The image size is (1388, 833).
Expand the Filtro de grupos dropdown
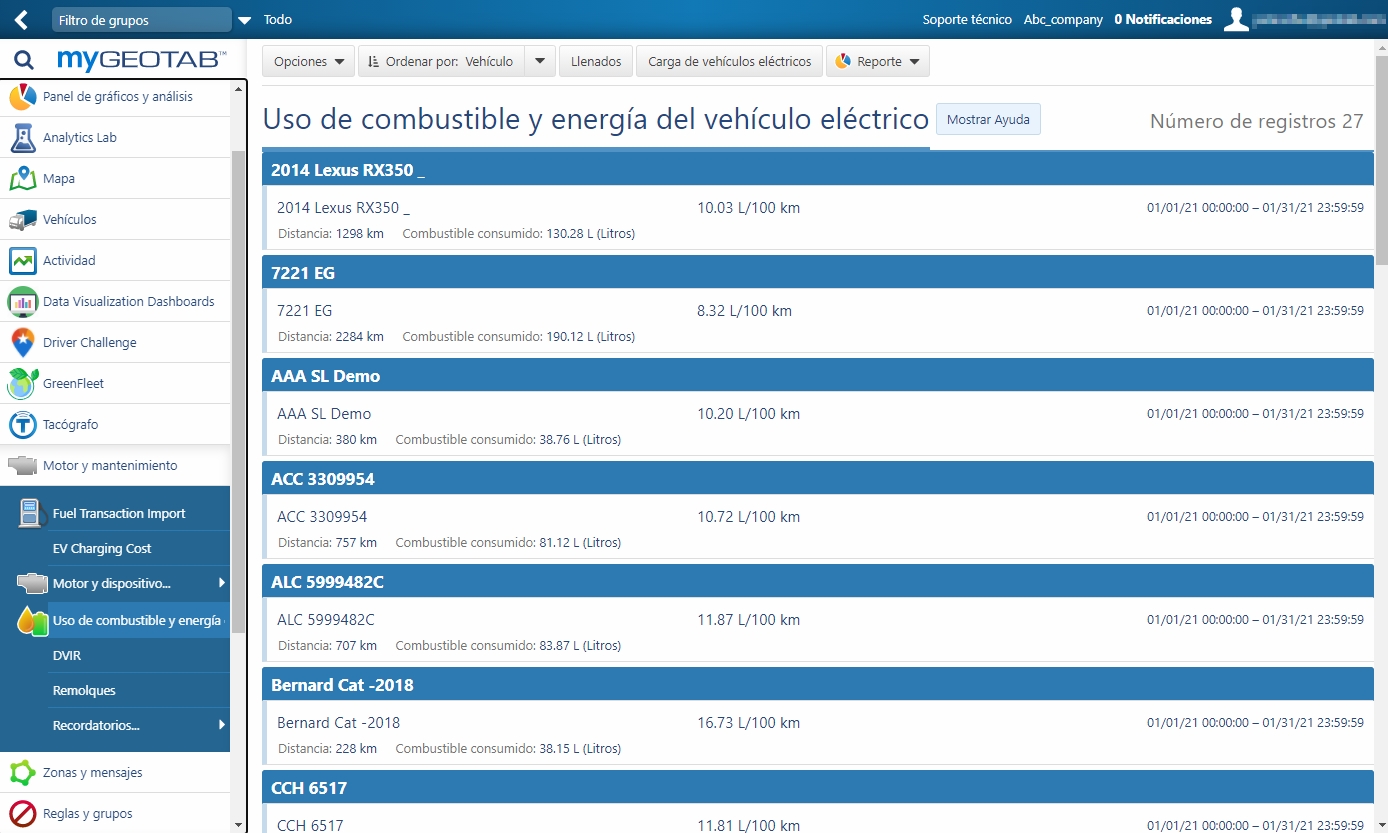[244, 20]
